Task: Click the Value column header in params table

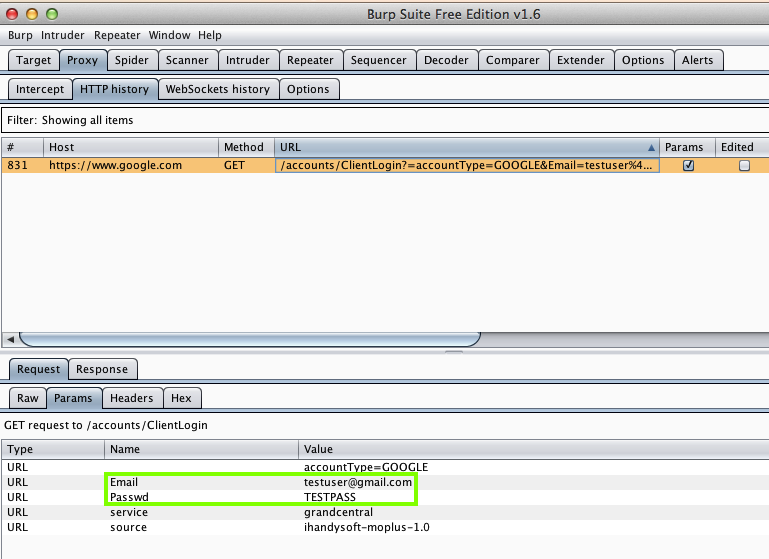Action: click(534, 449)
